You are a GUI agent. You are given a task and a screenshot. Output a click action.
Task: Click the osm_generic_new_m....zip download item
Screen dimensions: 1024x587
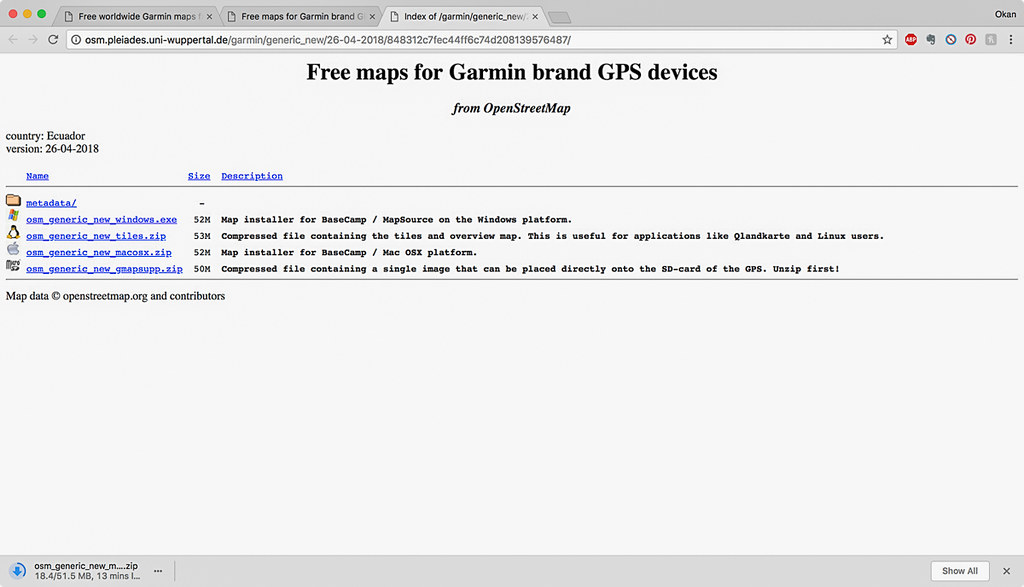(x=86, y=571)
